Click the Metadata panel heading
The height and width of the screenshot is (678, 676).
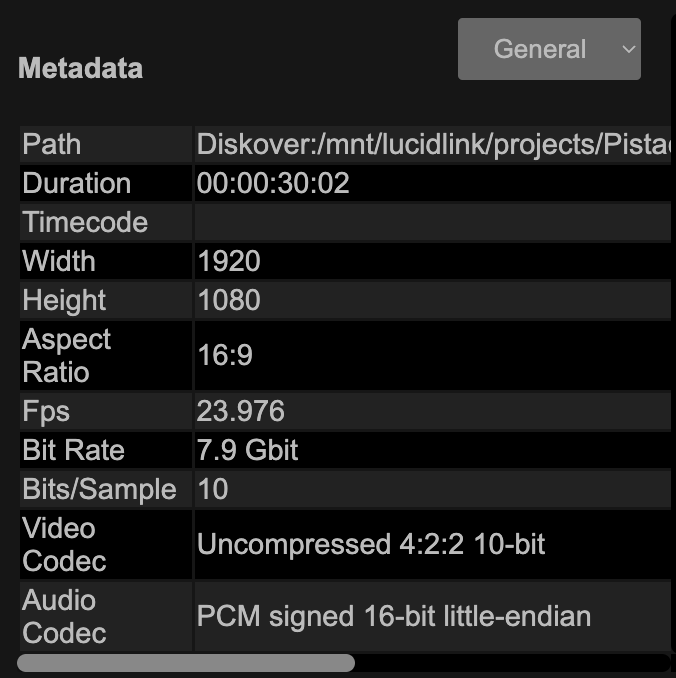(x=80, y=69)
